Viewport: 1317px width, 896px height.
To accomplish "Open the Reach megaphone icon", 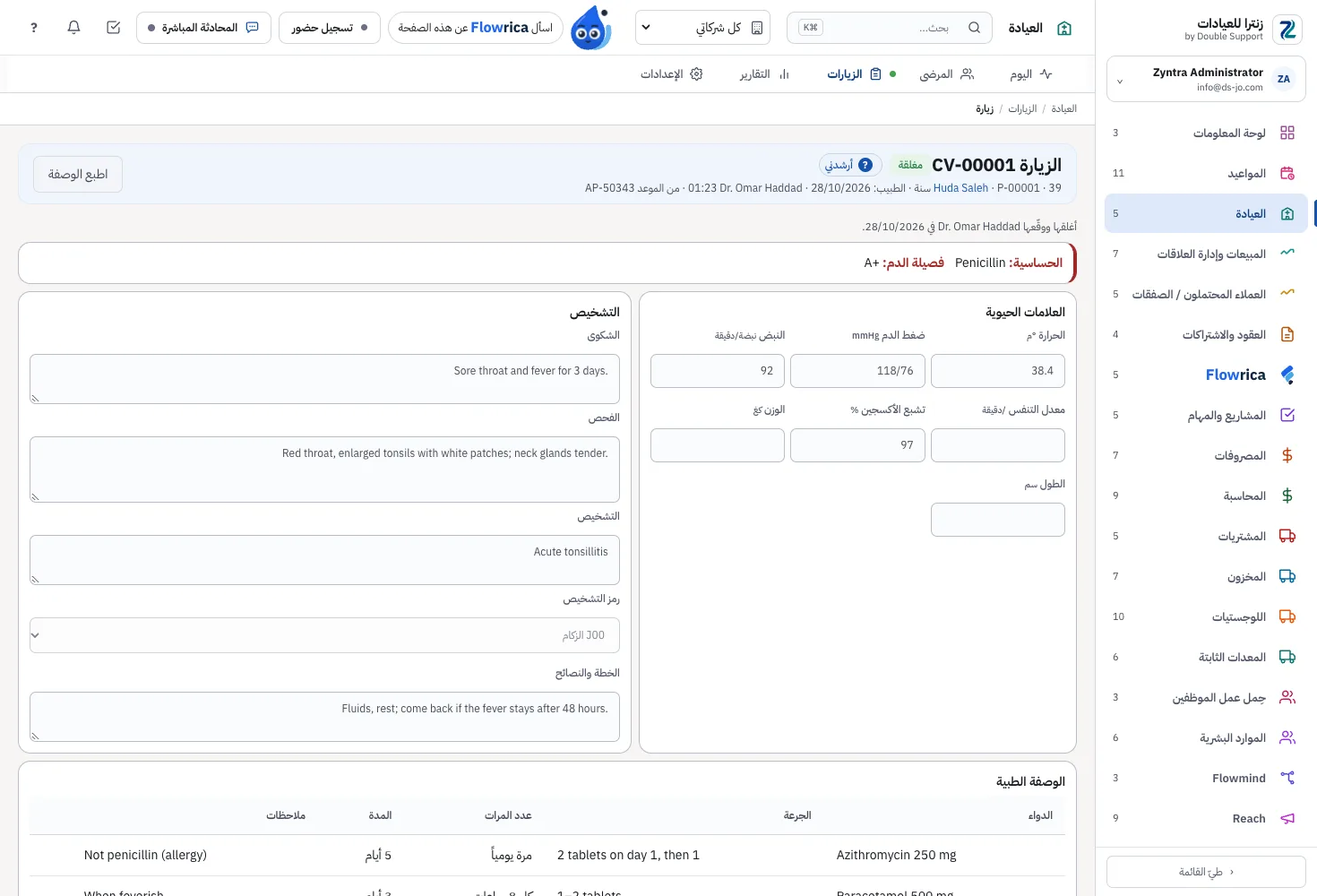I will 1287,818.
